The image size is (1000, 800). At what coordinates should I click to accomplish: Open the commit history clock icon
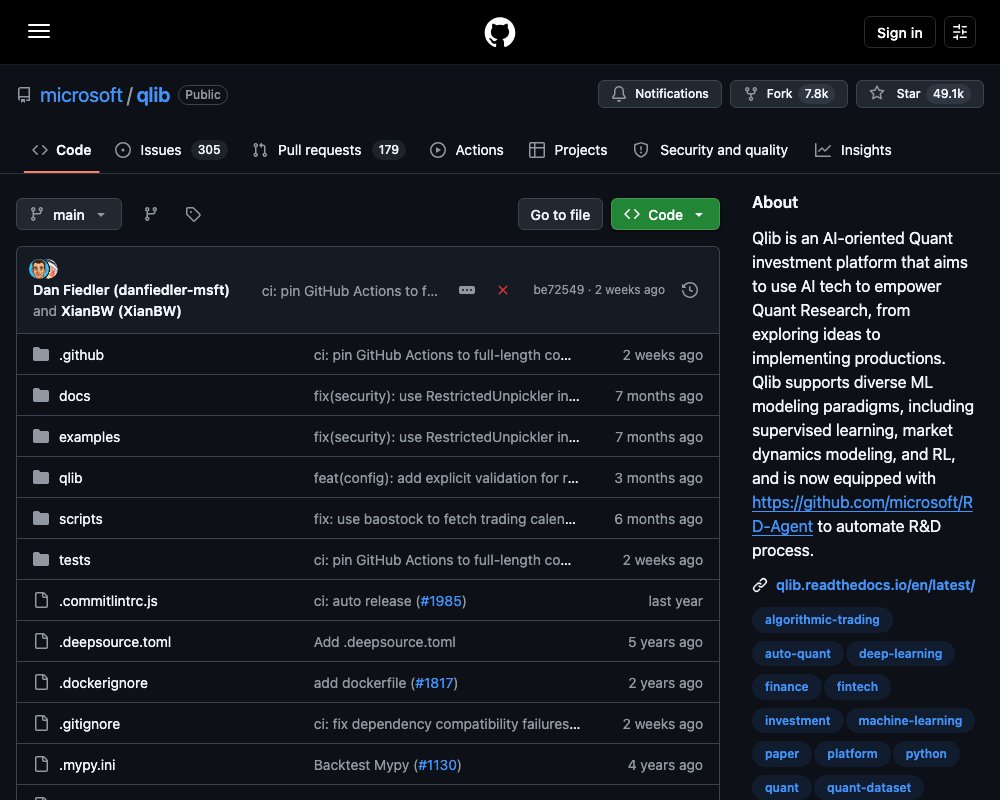(x=689, y=290)
